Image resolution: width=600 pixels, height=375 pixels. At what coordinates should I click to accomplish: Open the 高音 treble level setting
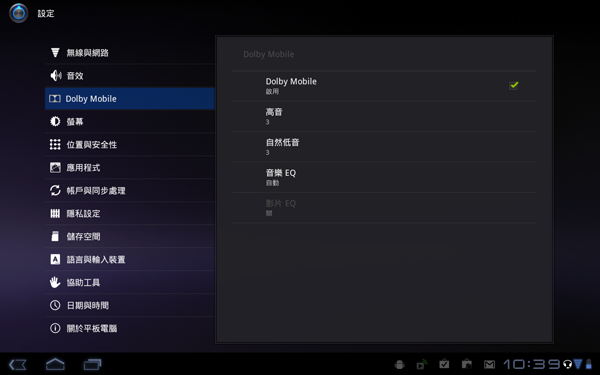pos(384,116)
